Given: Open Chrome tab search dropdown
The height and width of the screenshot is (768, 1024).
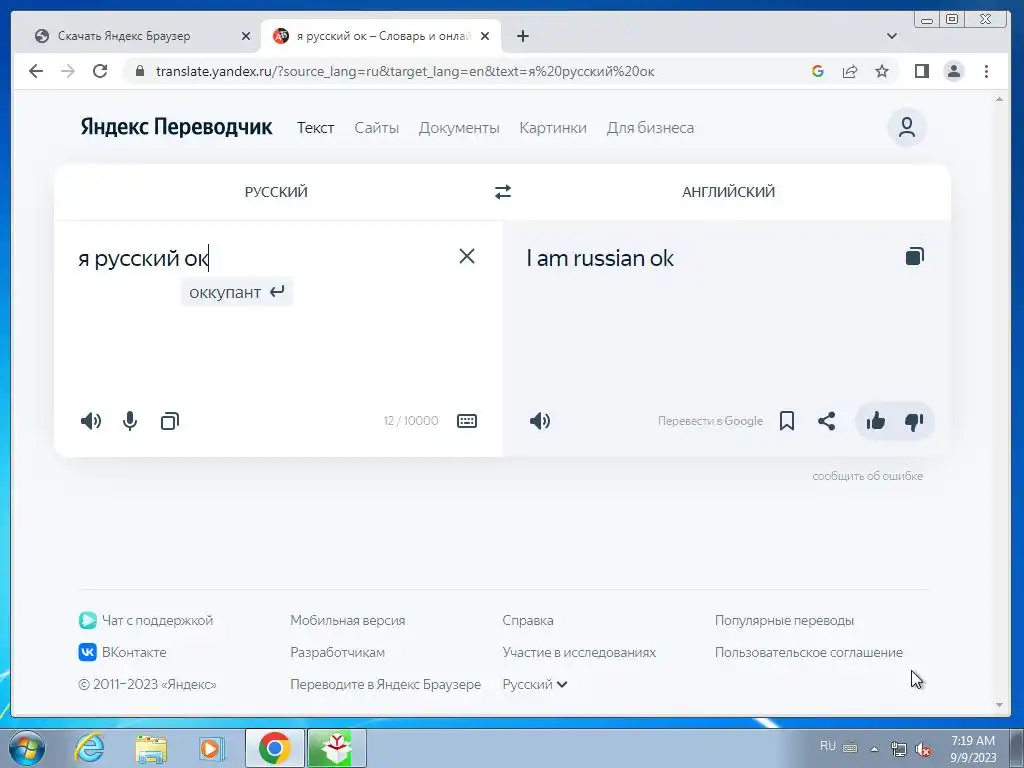Looking at the screenshot, I should click(891, 36).
